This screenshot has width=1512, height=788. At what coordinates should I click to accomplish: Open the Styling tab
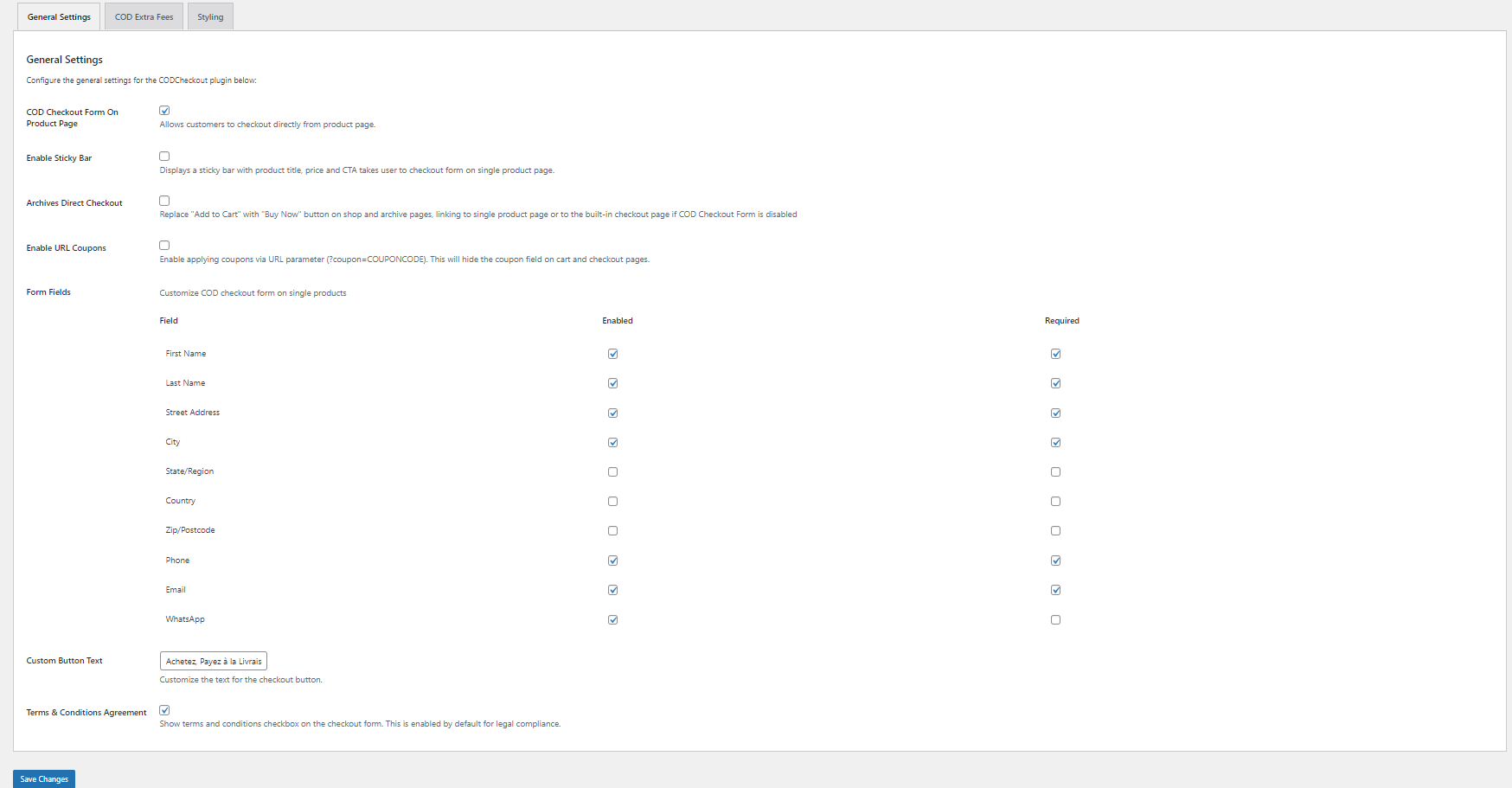click(x=210, y=16)
